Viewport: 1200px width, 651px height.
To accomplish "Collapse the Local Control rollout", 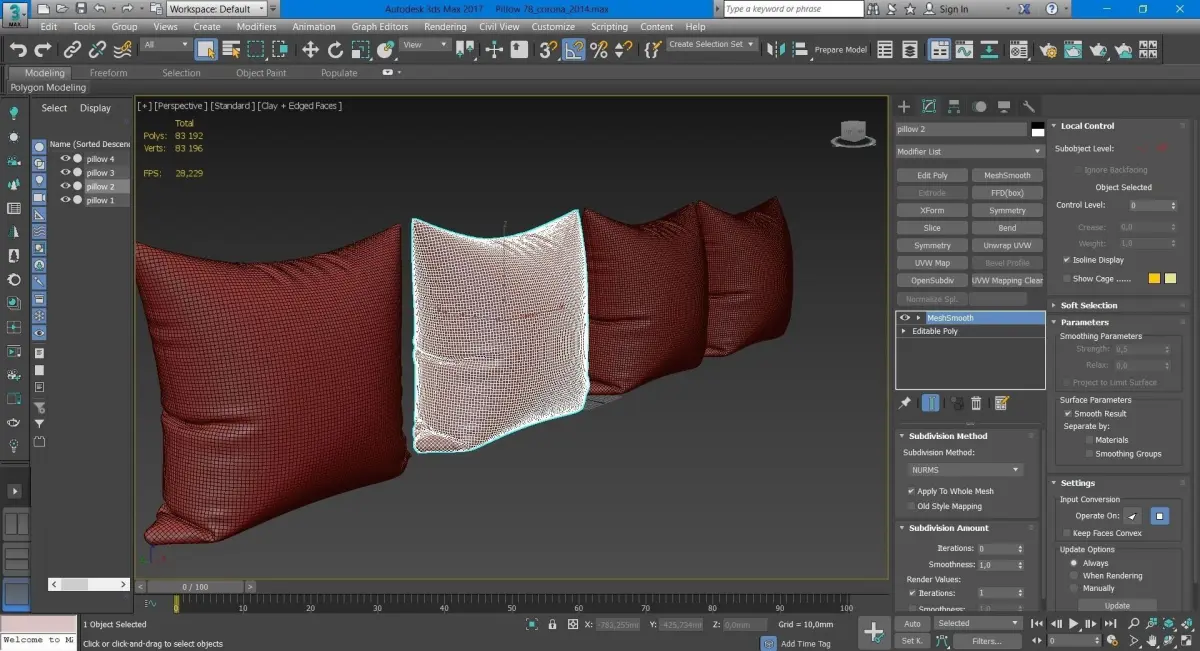I will click(x=1086, y=126).
